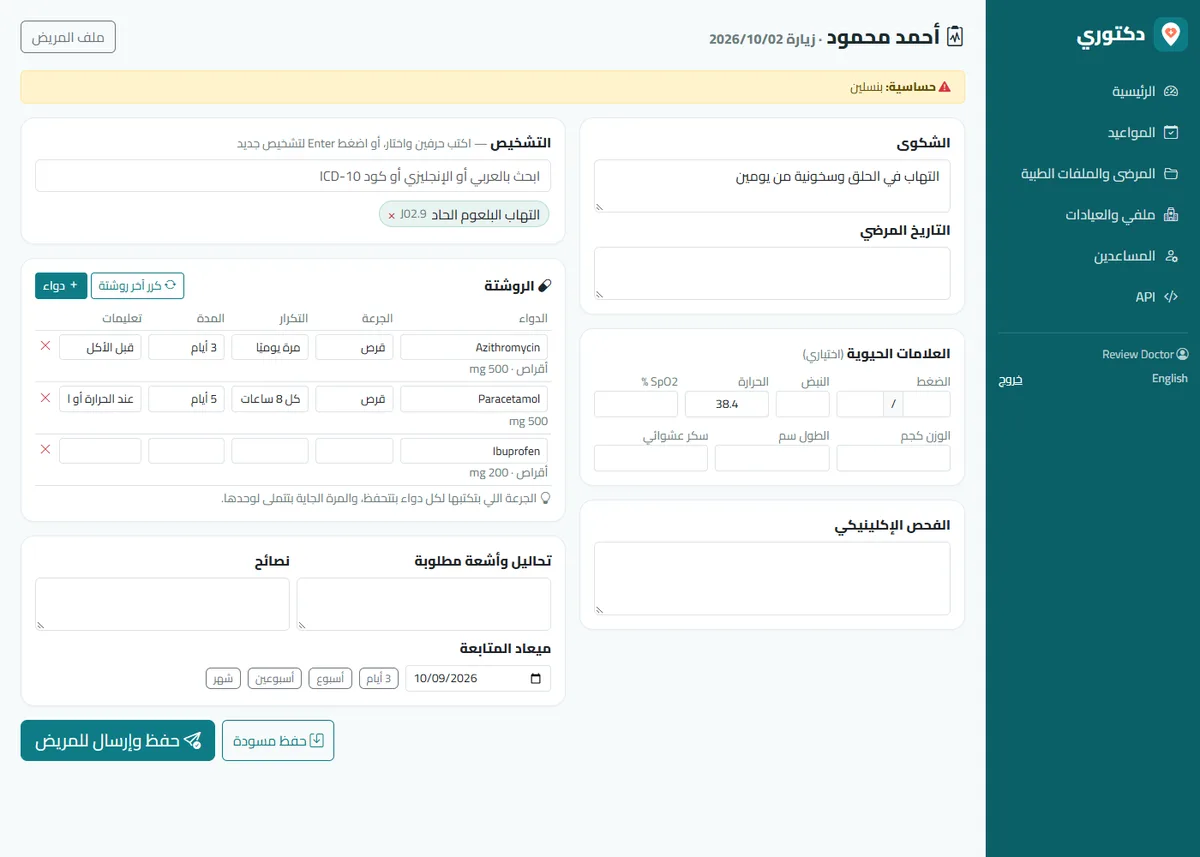This screenshot has height=857, width=1200.
Task: Click the Doctory heart logo icon
Action: pos(1170,34)
